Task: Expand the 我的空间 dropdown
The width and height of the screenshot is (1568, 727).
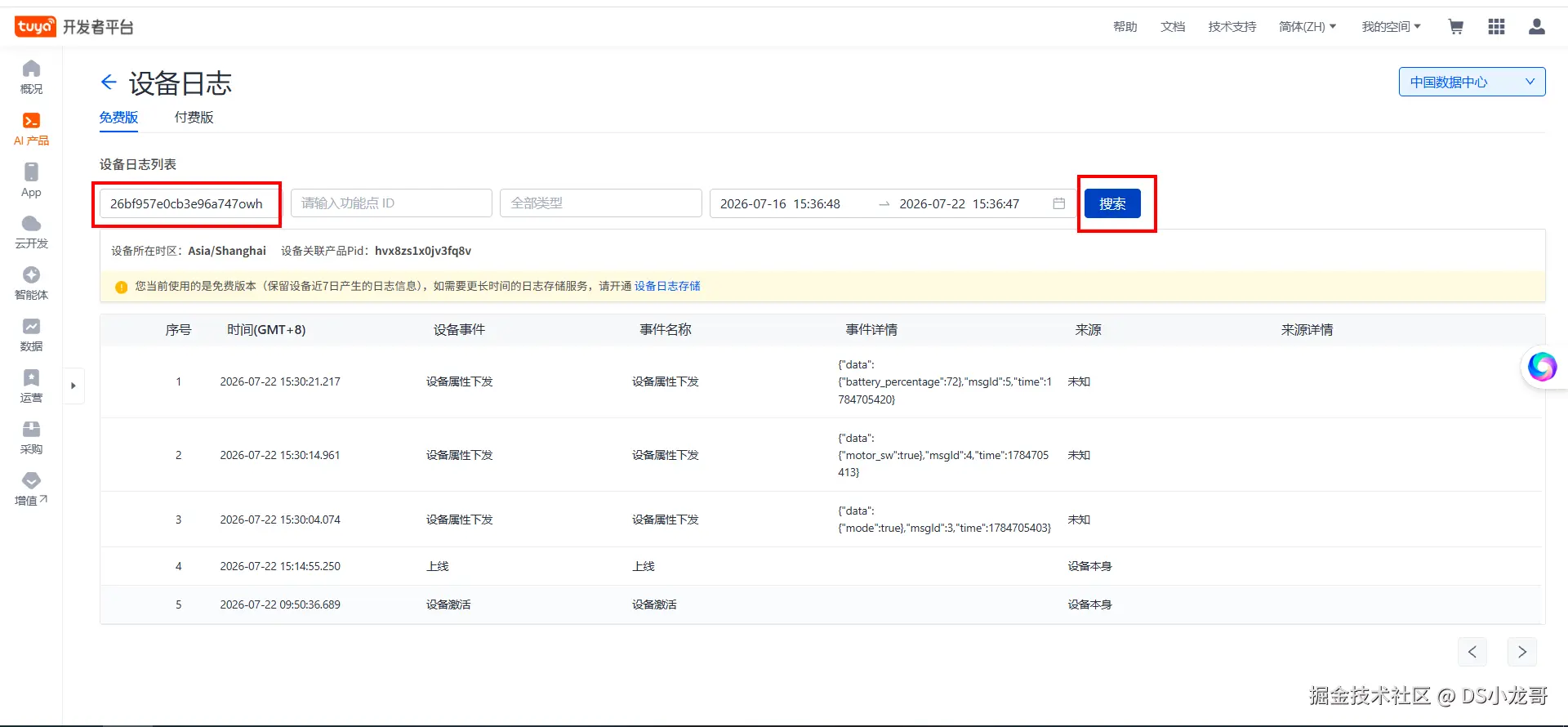Action: [1392, 27]
